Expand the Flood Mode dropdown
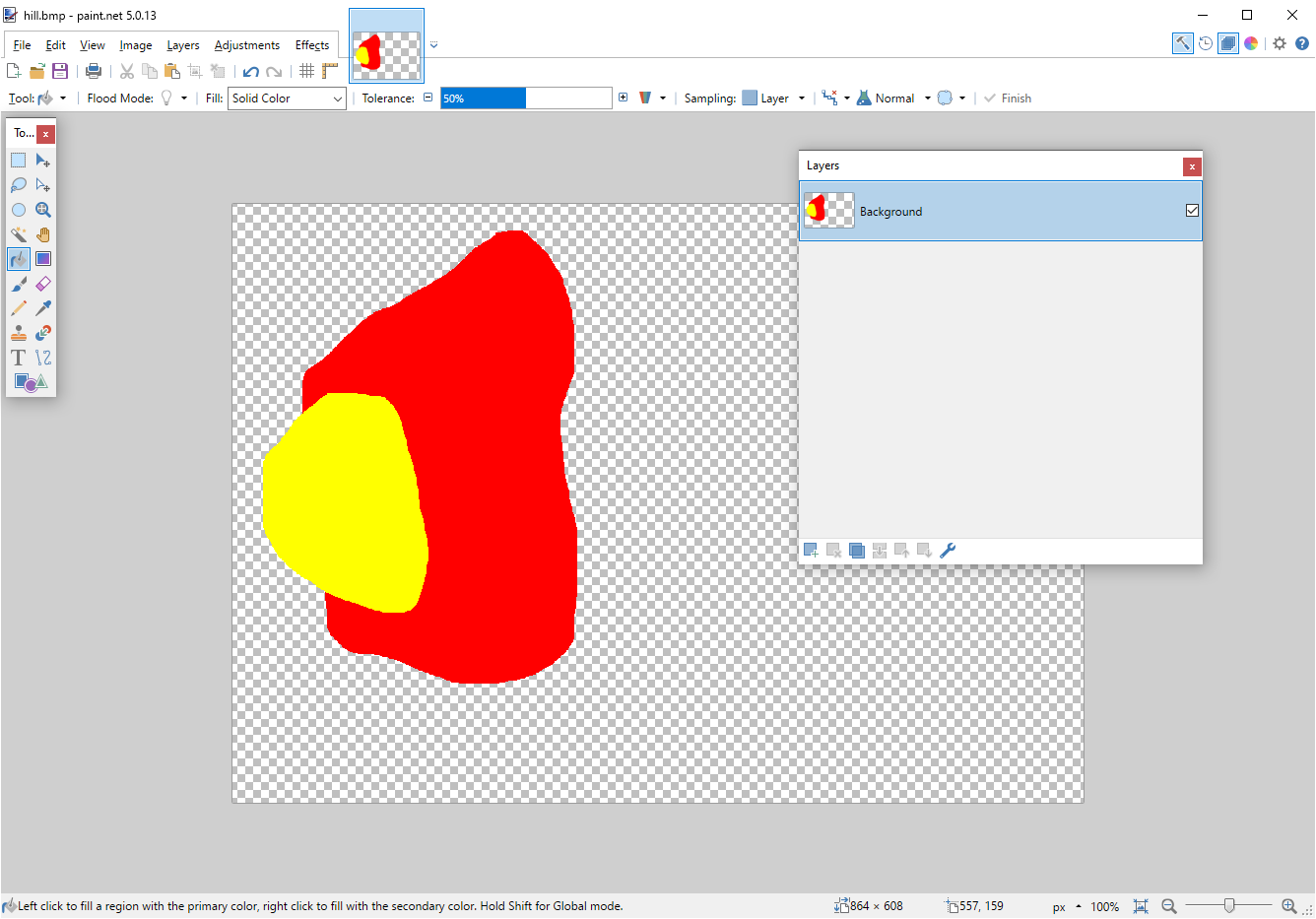This screenshot has width=1316, height=919. [x=183, y=98]
